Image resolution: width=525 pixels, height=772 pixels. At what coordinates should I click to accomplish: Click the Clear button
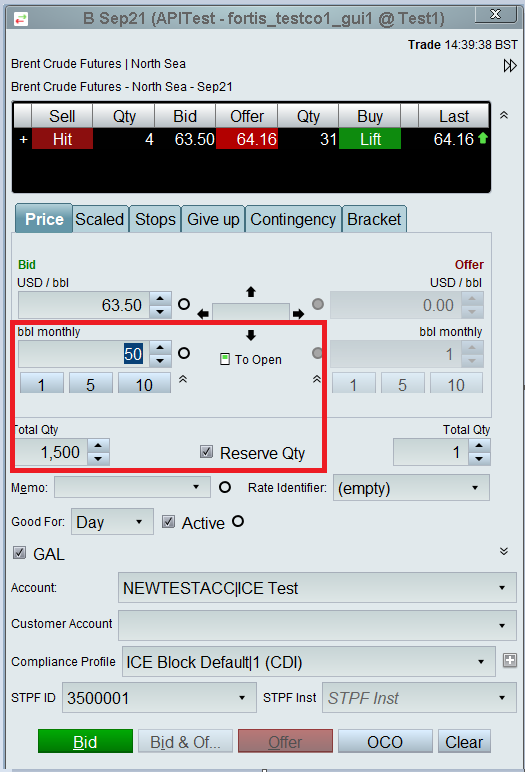(464, 741)
